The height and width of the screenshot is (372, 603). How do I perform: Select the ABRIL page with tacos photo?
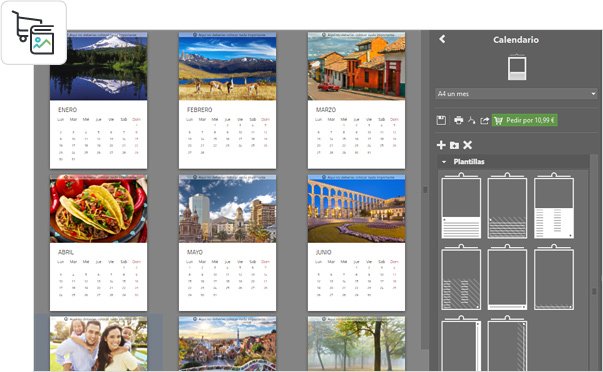pos(98,243)
